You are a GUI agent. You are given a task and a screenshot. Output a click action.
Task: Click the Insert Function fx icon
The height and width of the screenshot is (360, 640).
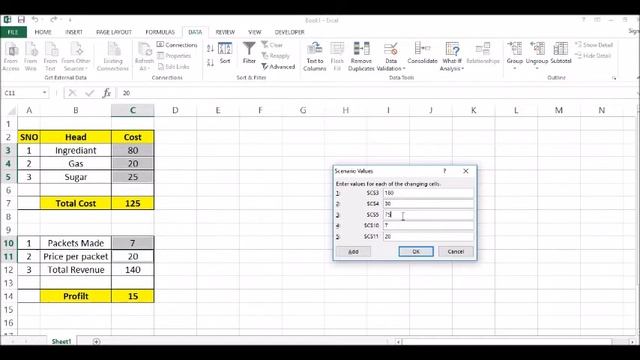tap(107, 93)
